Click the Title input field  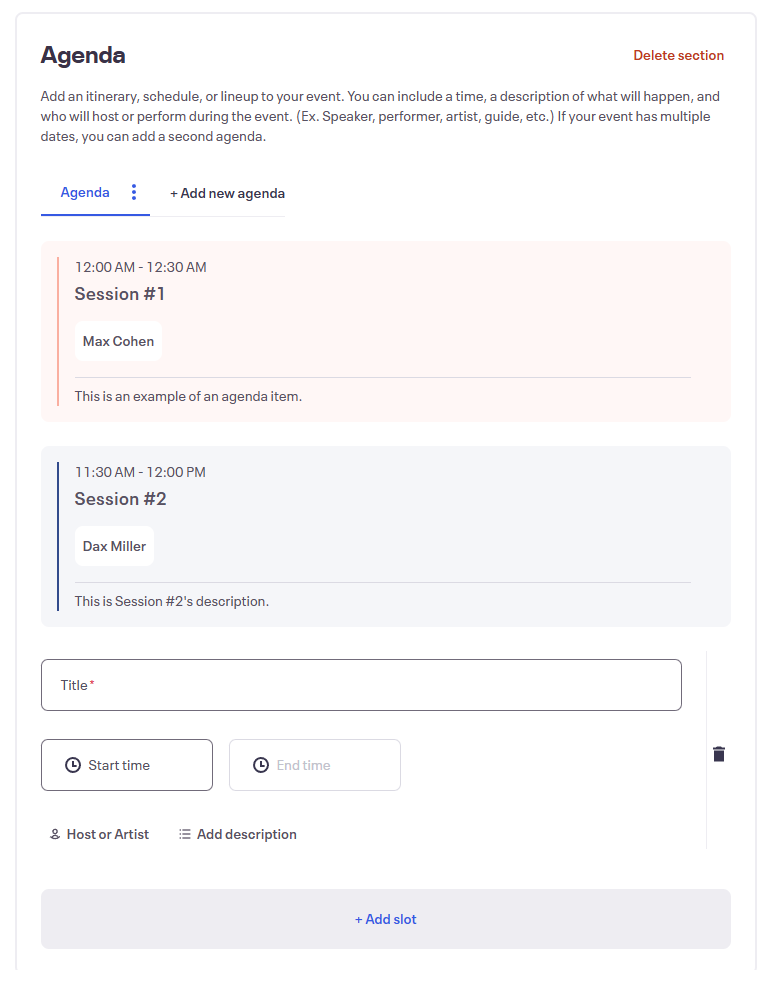361,685
